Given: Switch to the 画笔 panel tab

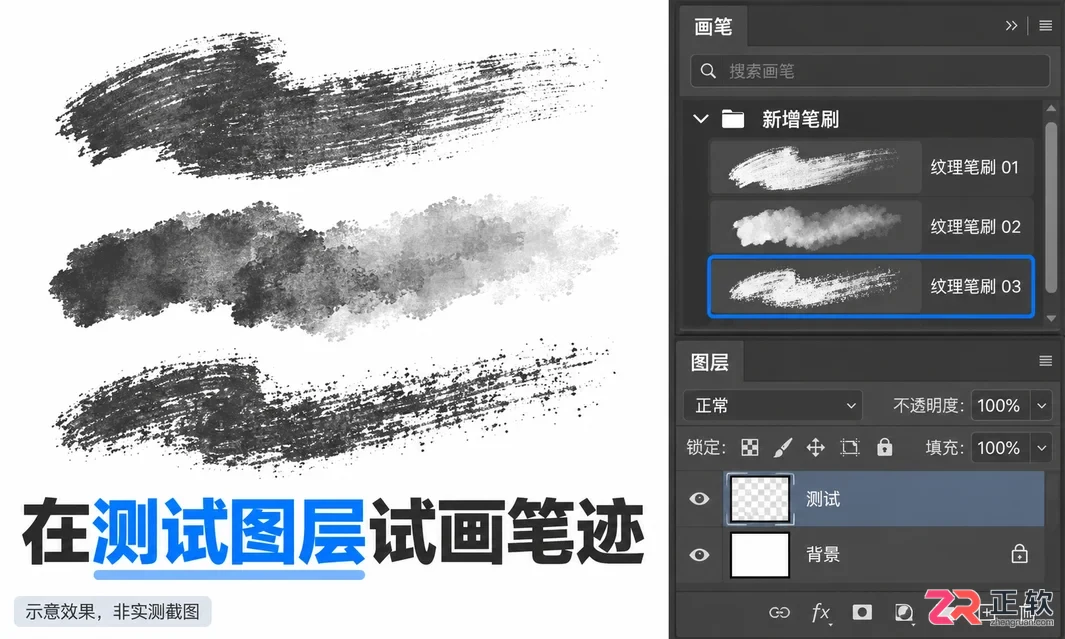Looking at the screenshot, I should click(x=713, y=27).
